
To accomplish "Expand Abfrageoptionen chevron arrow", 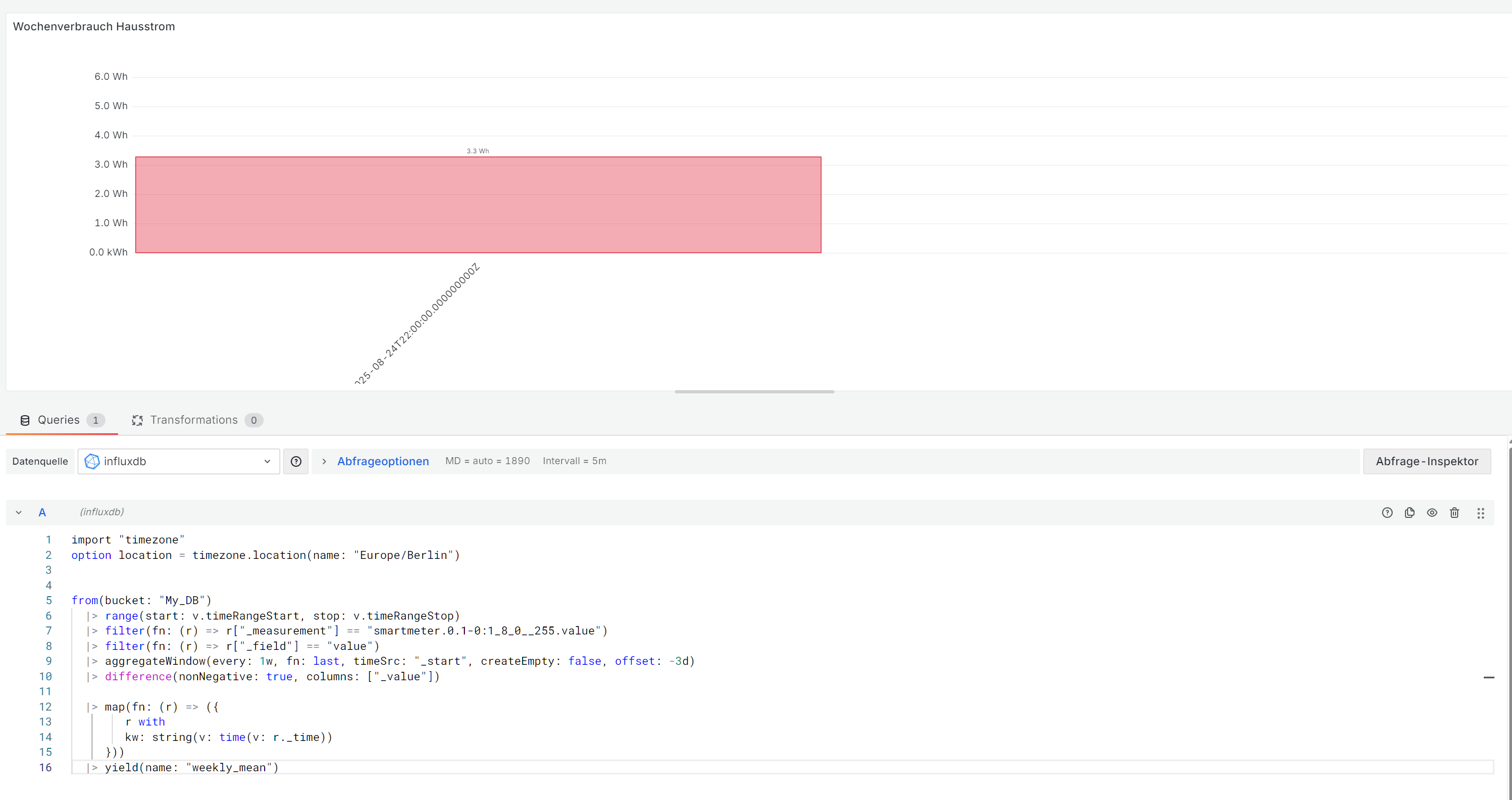I will (x=324, y=461).
